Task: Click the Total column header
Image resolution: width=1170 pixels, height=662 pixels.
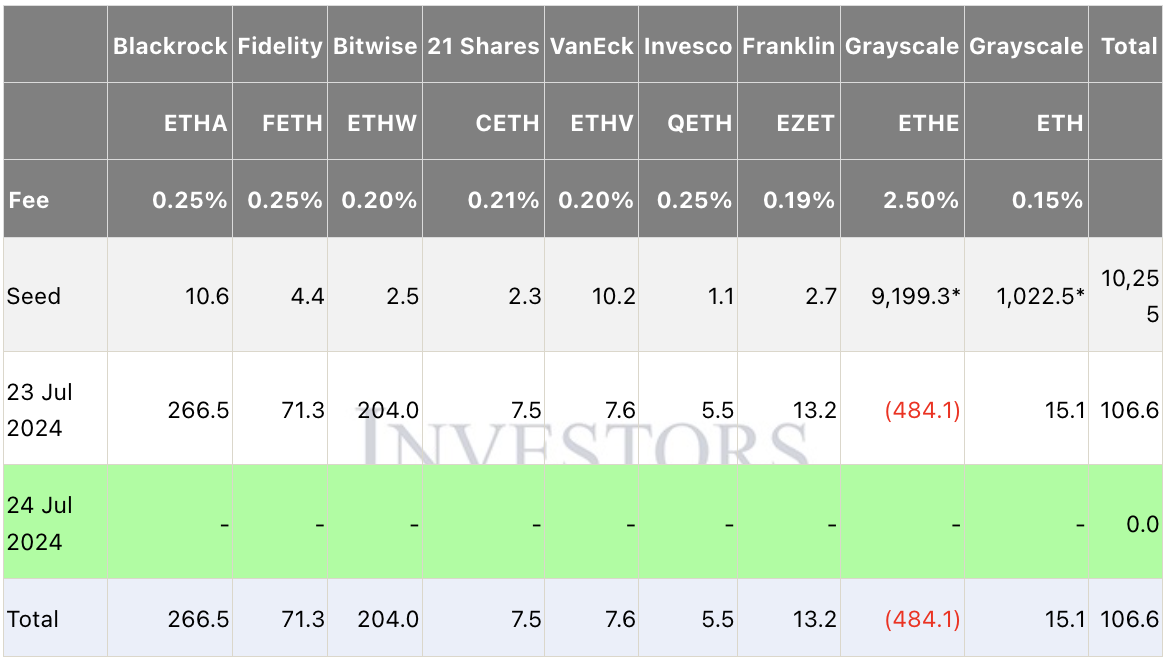Action: click(x=1129, y=46)
